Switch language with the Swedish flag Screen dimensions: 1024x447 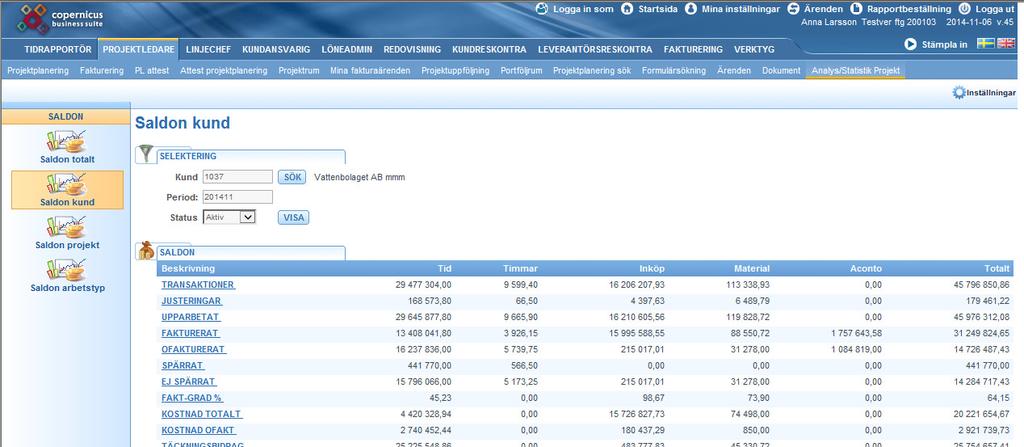pos(985,44)
